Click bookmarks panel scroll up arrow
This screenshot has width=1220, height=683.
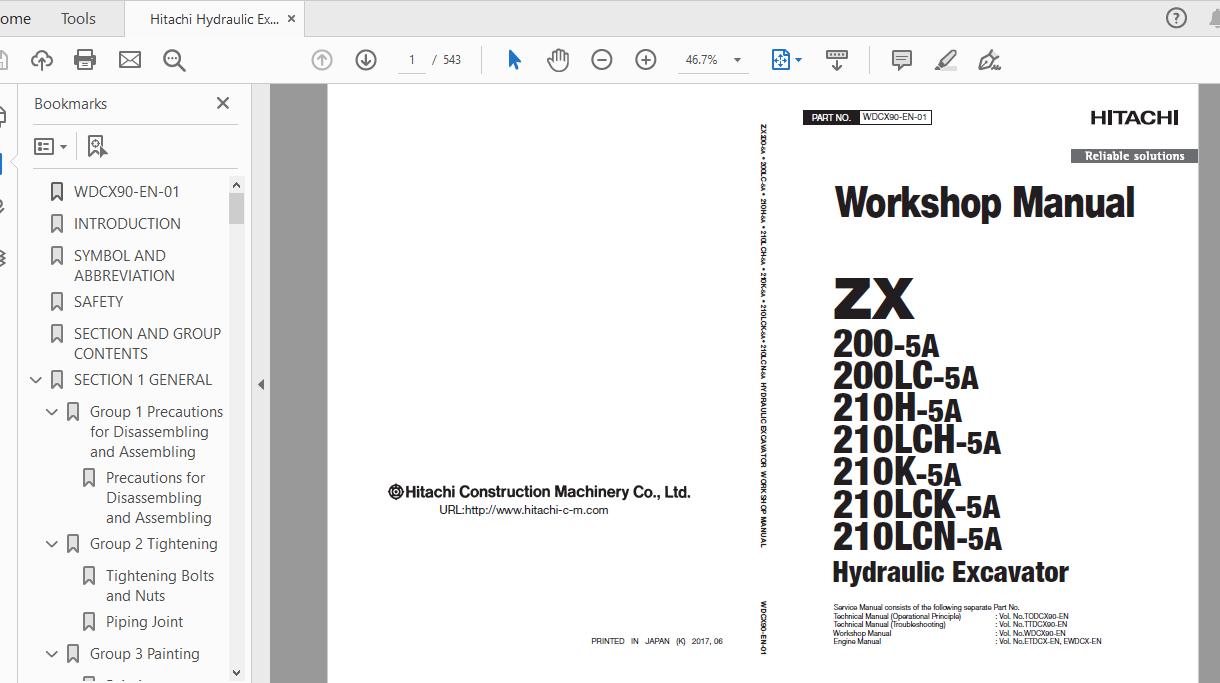[236, 185]
